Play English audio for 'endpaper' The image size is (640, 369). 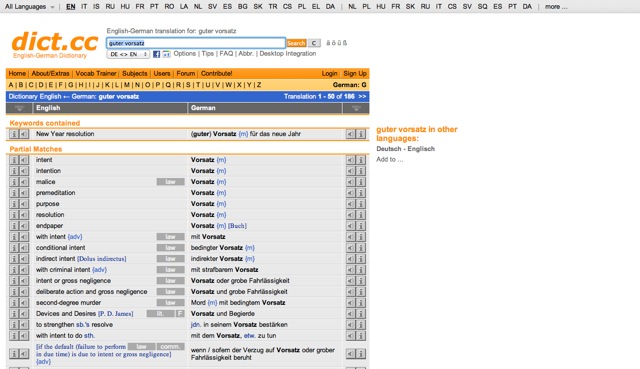(24, 226)
